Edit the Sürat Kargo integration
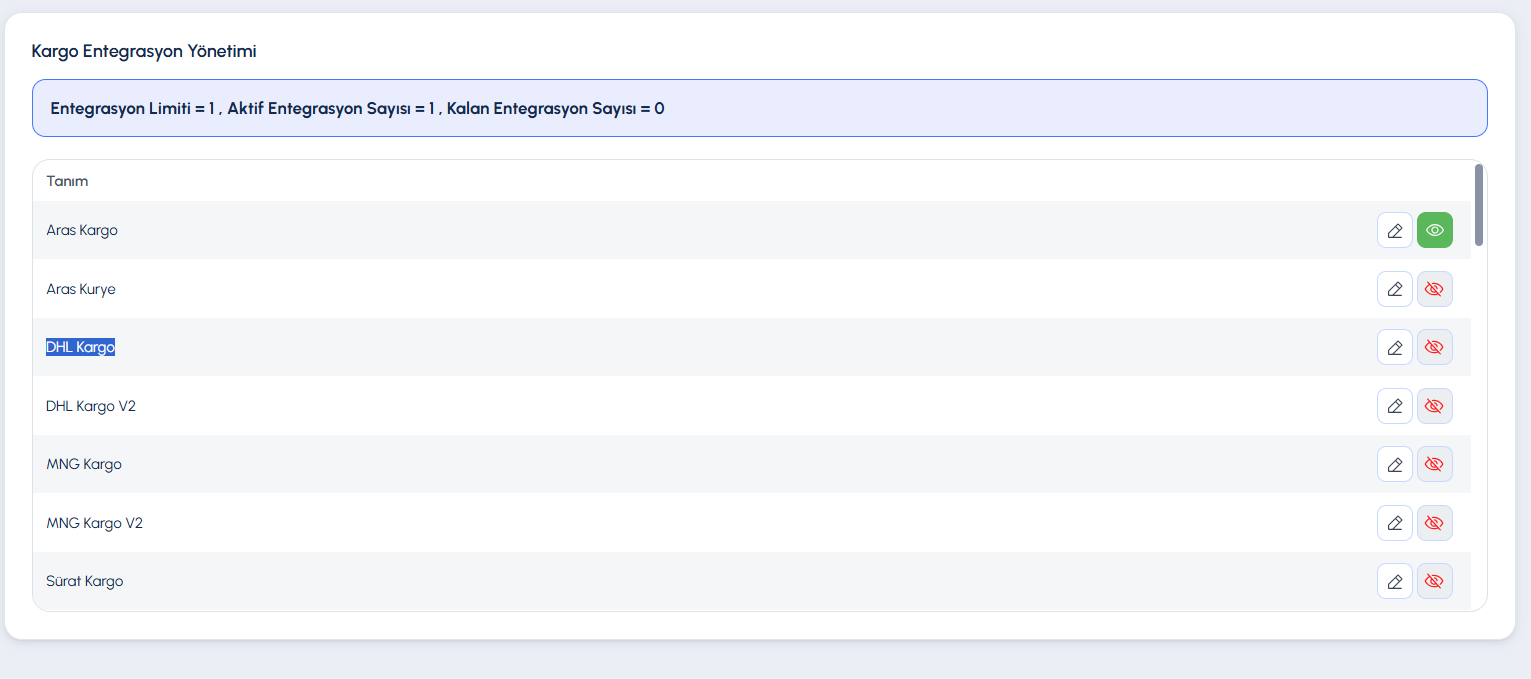The width and height of the screenshot is (1531, 679). tap(1395, 581)
